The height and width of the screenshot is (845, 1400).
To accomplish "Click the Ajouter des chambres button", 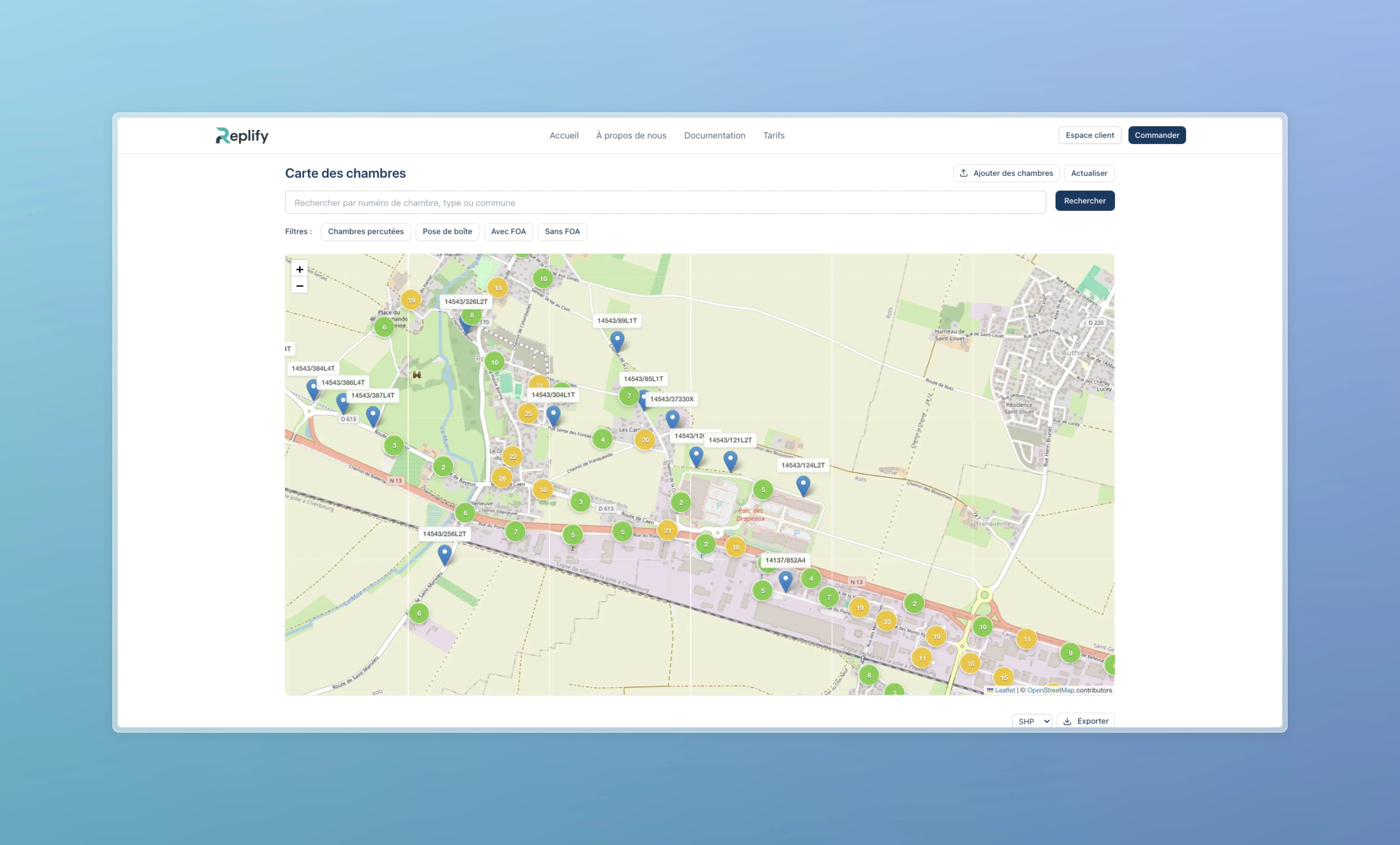I will [x=1006, y=173].
